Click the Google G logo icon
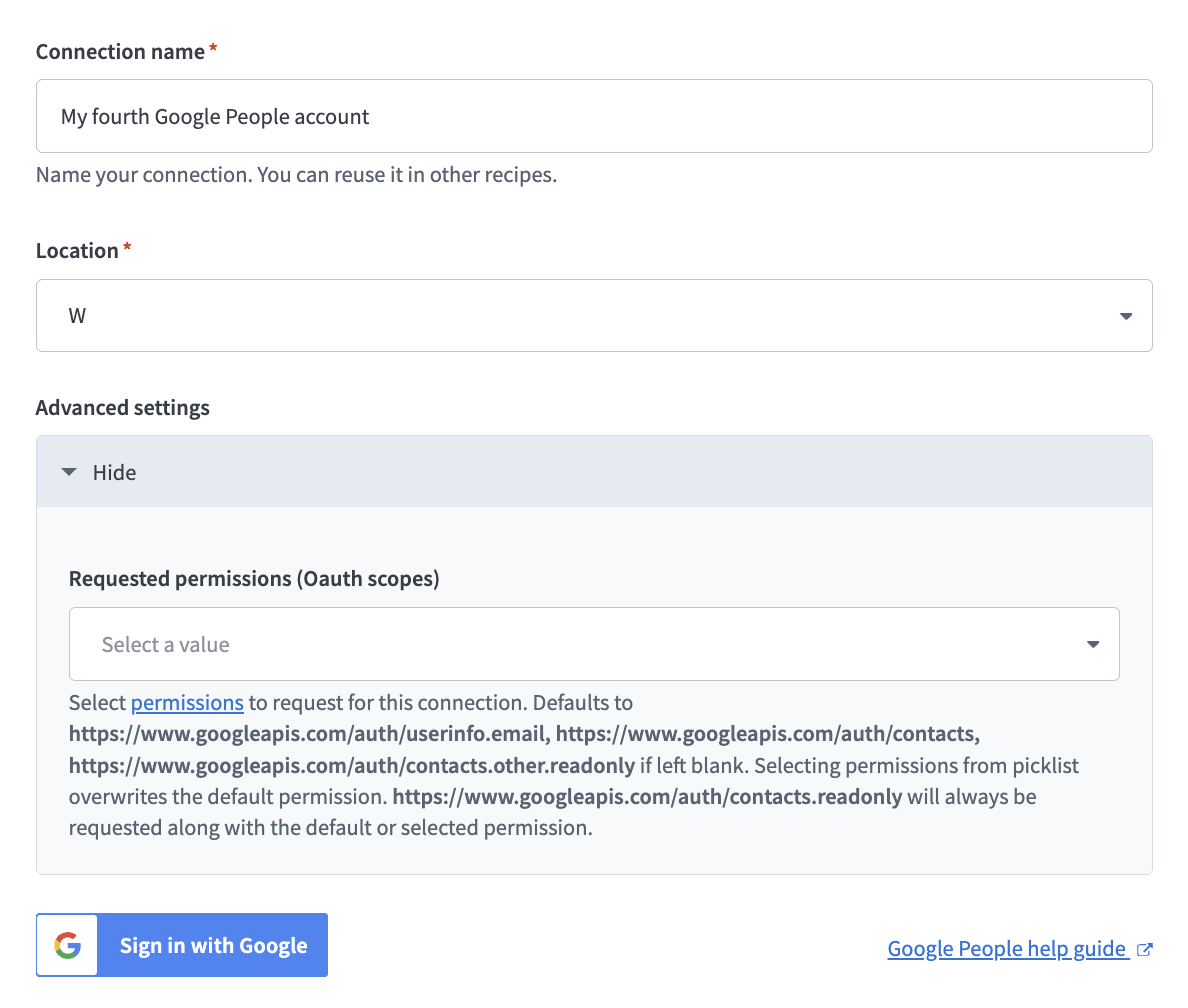Image resolution: width=1188 pixels, height=1008 pixels. pos(67,945)
